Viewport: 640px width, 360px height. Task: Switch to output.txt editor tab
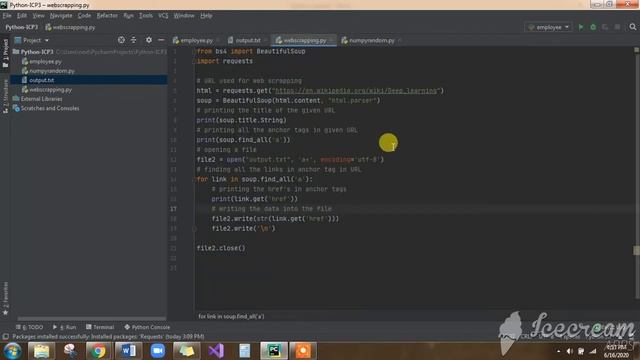(x=247, y=40)
